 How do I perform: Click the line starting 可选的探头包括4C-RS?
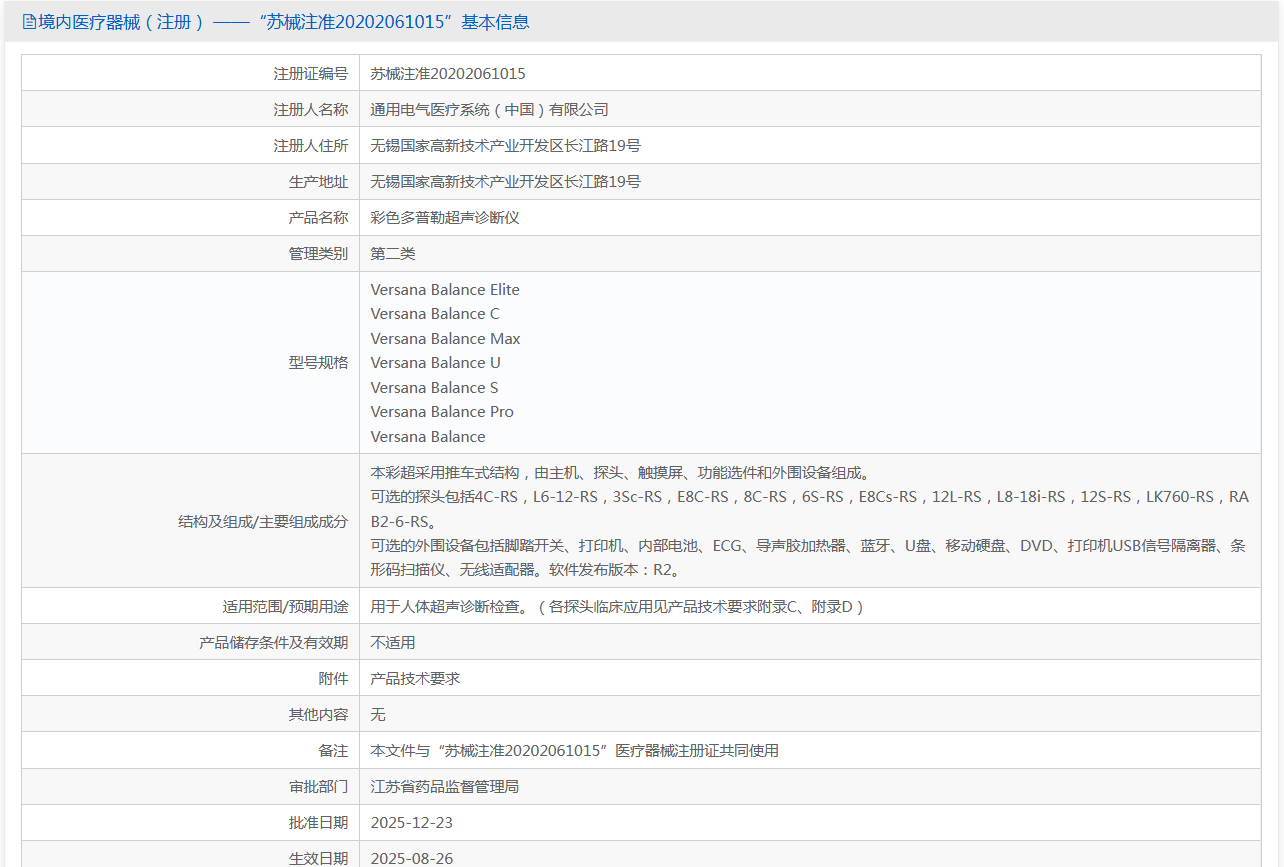[809, 497]
